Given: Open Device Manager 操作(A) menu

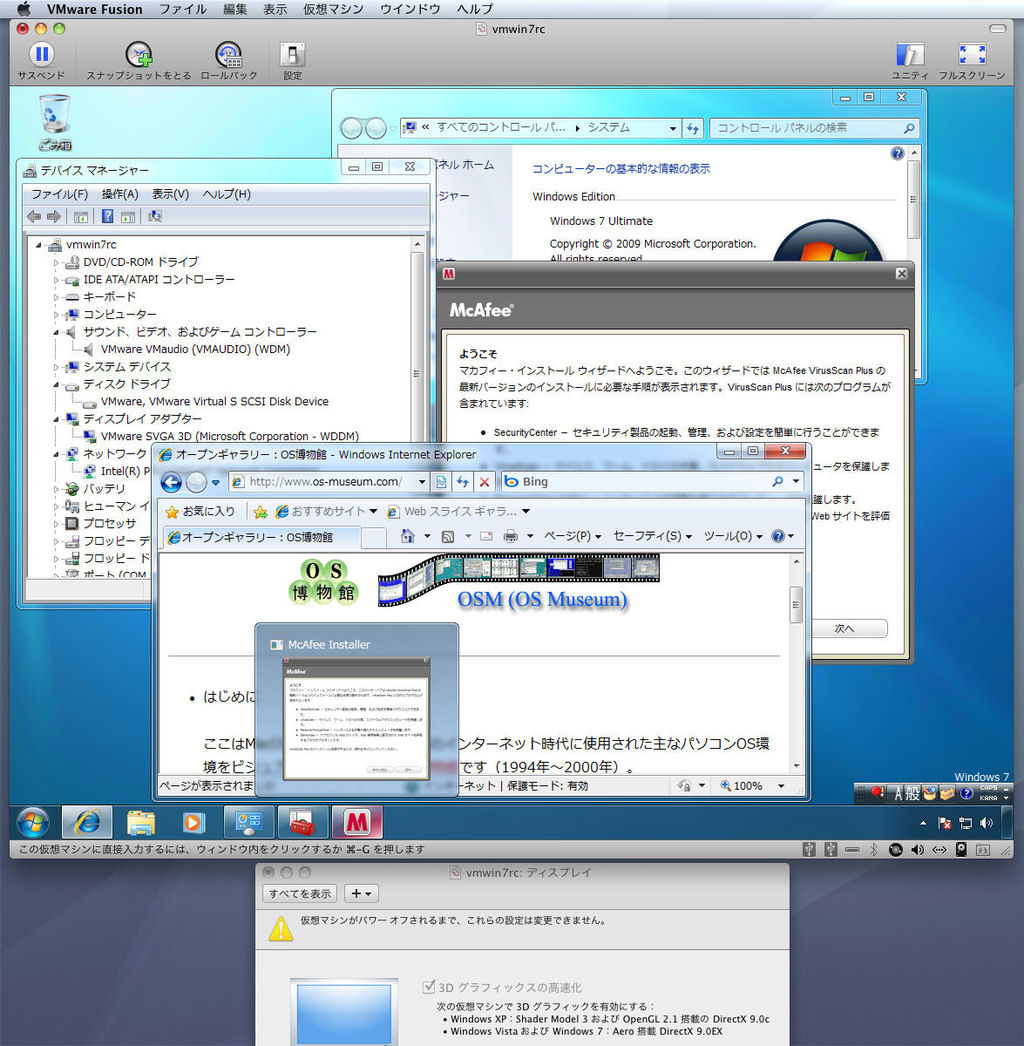Looking at the screenshot, I should [119, 194].
